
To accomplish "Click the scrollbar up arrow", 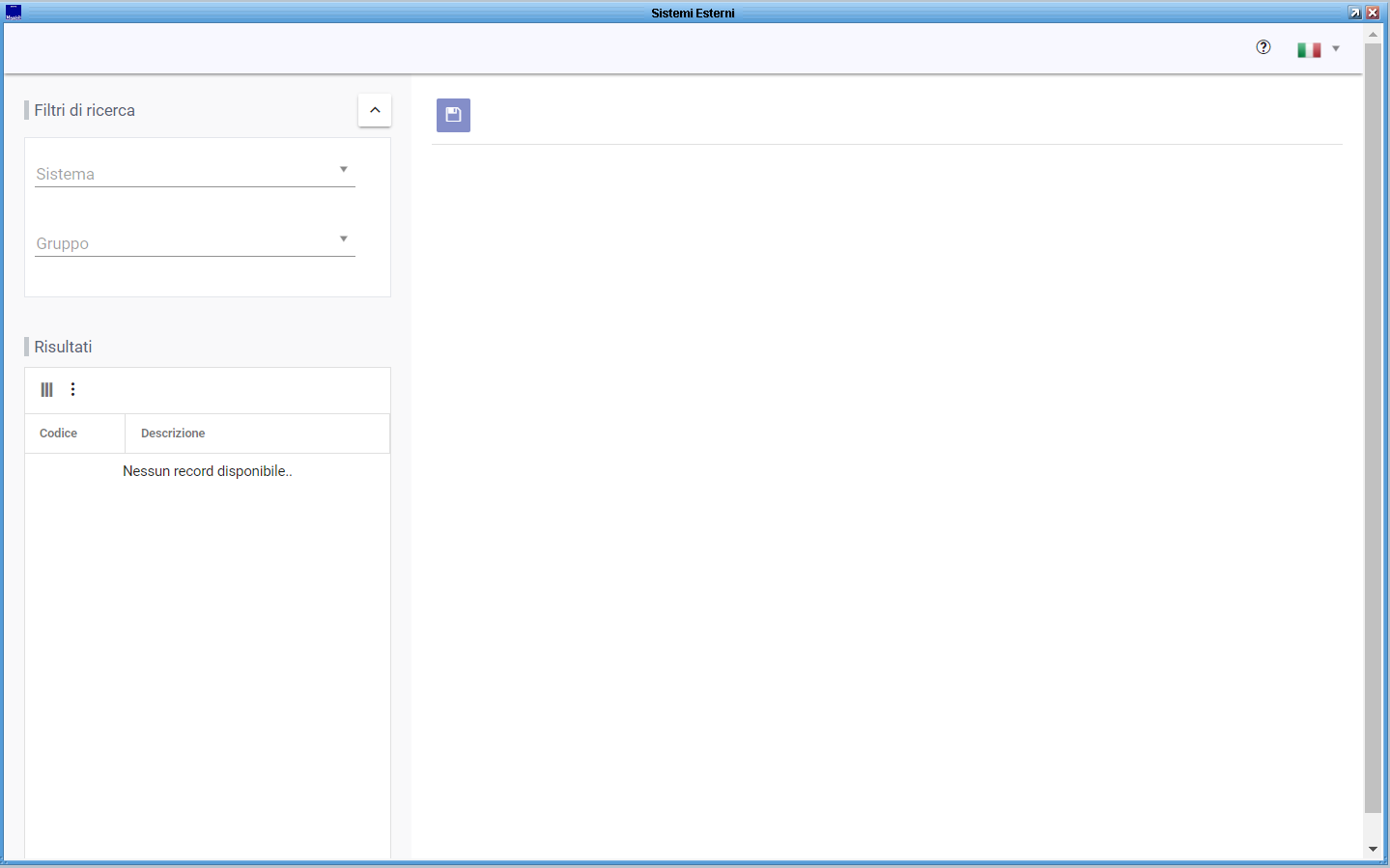I will click(x=1373, y=35).
